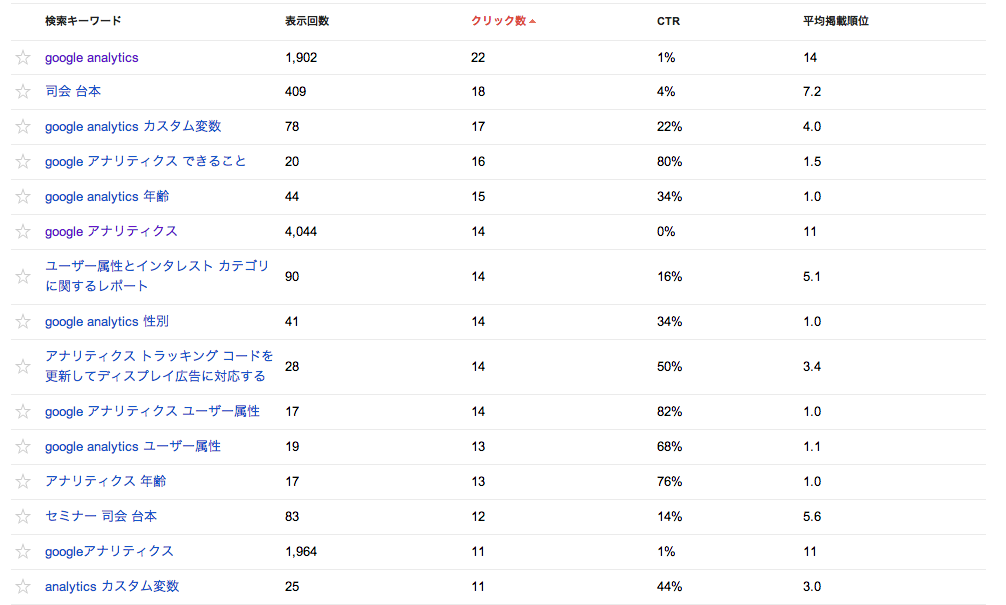Open the "google analytics カスタム変数" keyword link
The height and width of the screenshot is (605, 1006).
pos(133,126)
